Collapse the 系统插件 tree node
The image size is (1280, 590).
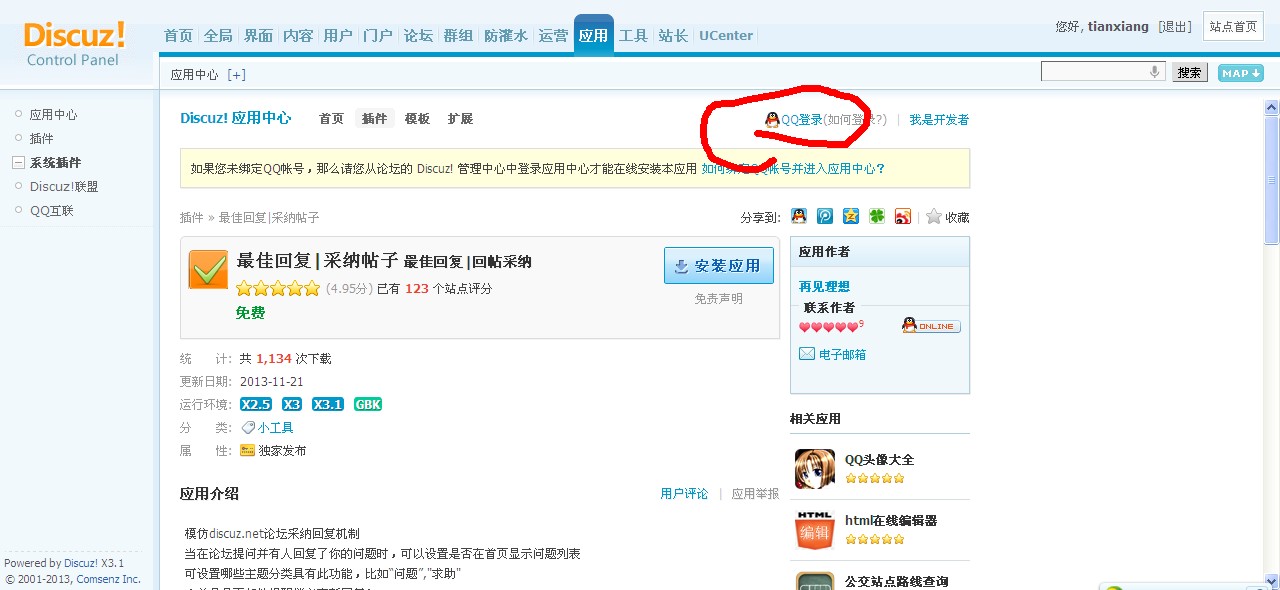pyautogui.click(x=18, y=163)
